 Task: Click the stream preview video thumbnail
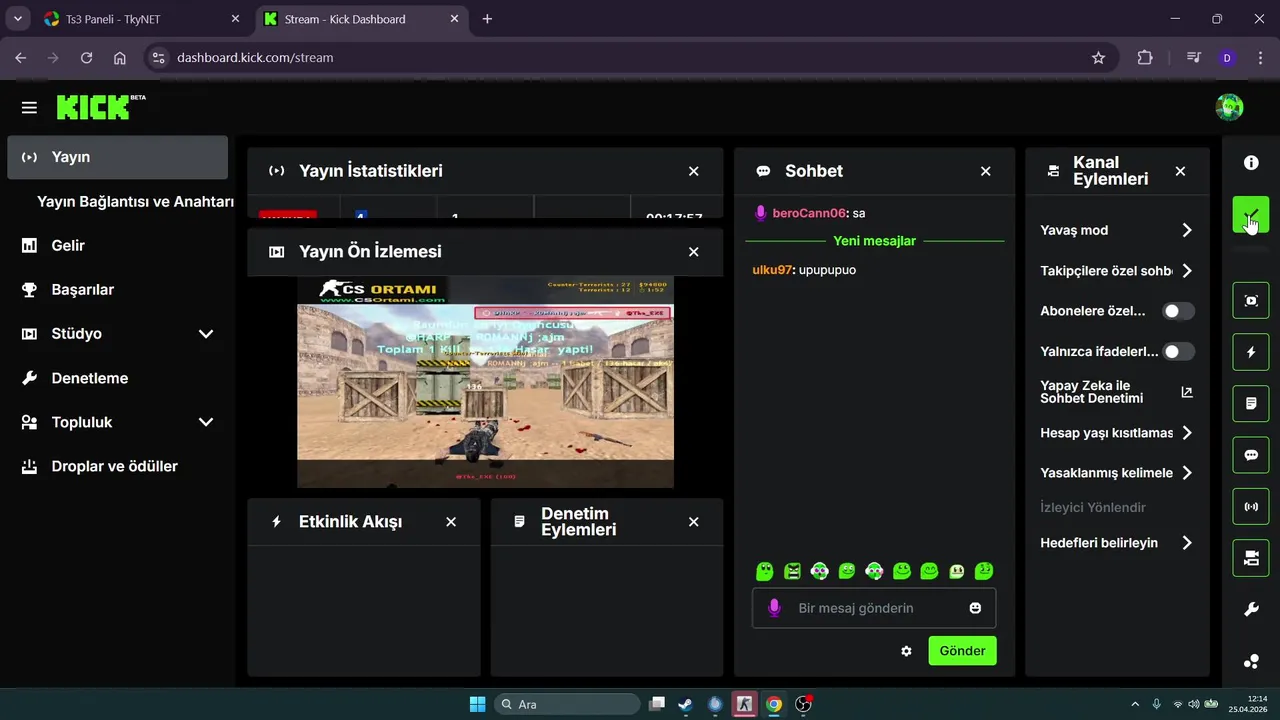(x=485, y=382)
